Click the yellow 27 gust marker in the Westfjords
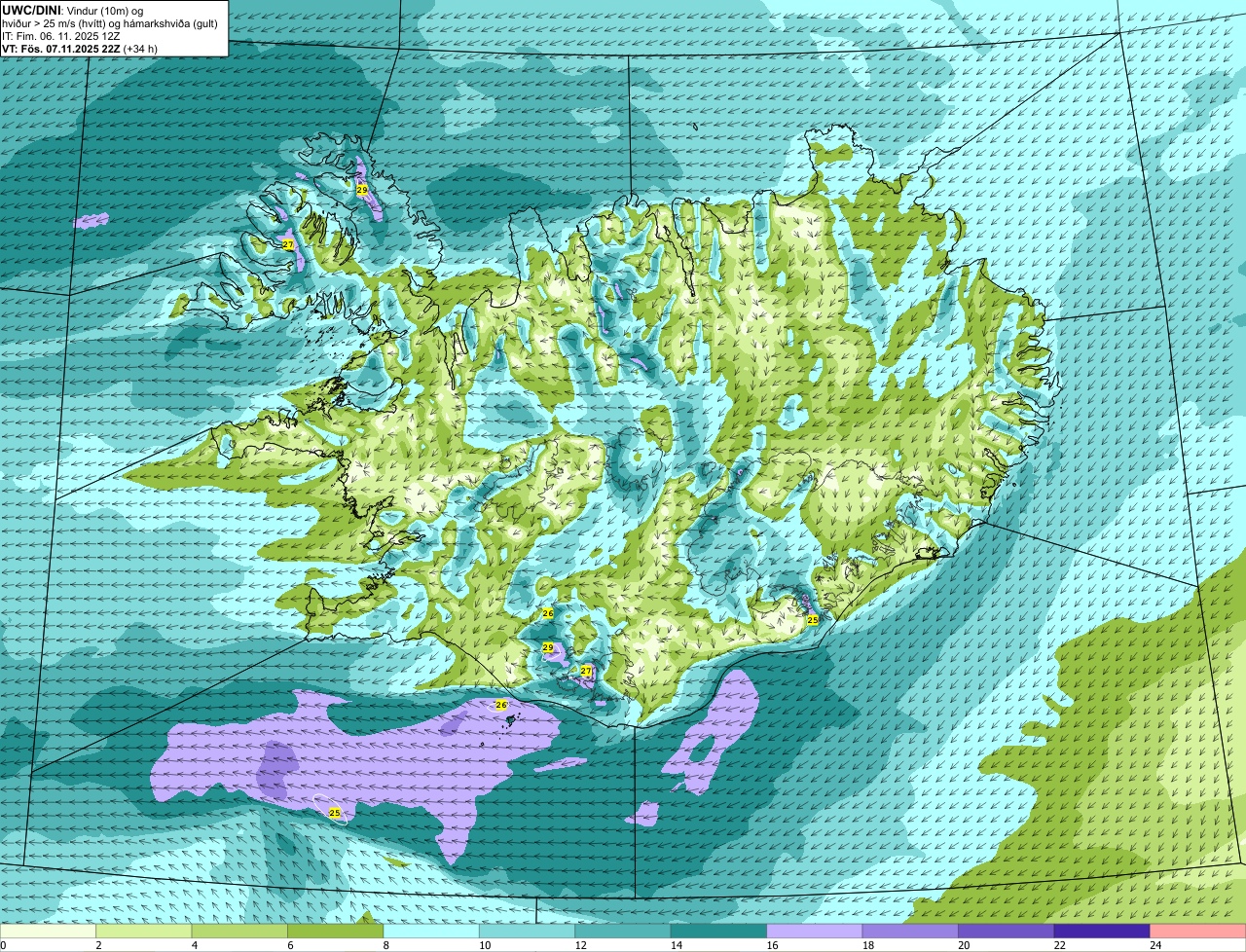Screen dimensions: 1246x952 point(288,244)
